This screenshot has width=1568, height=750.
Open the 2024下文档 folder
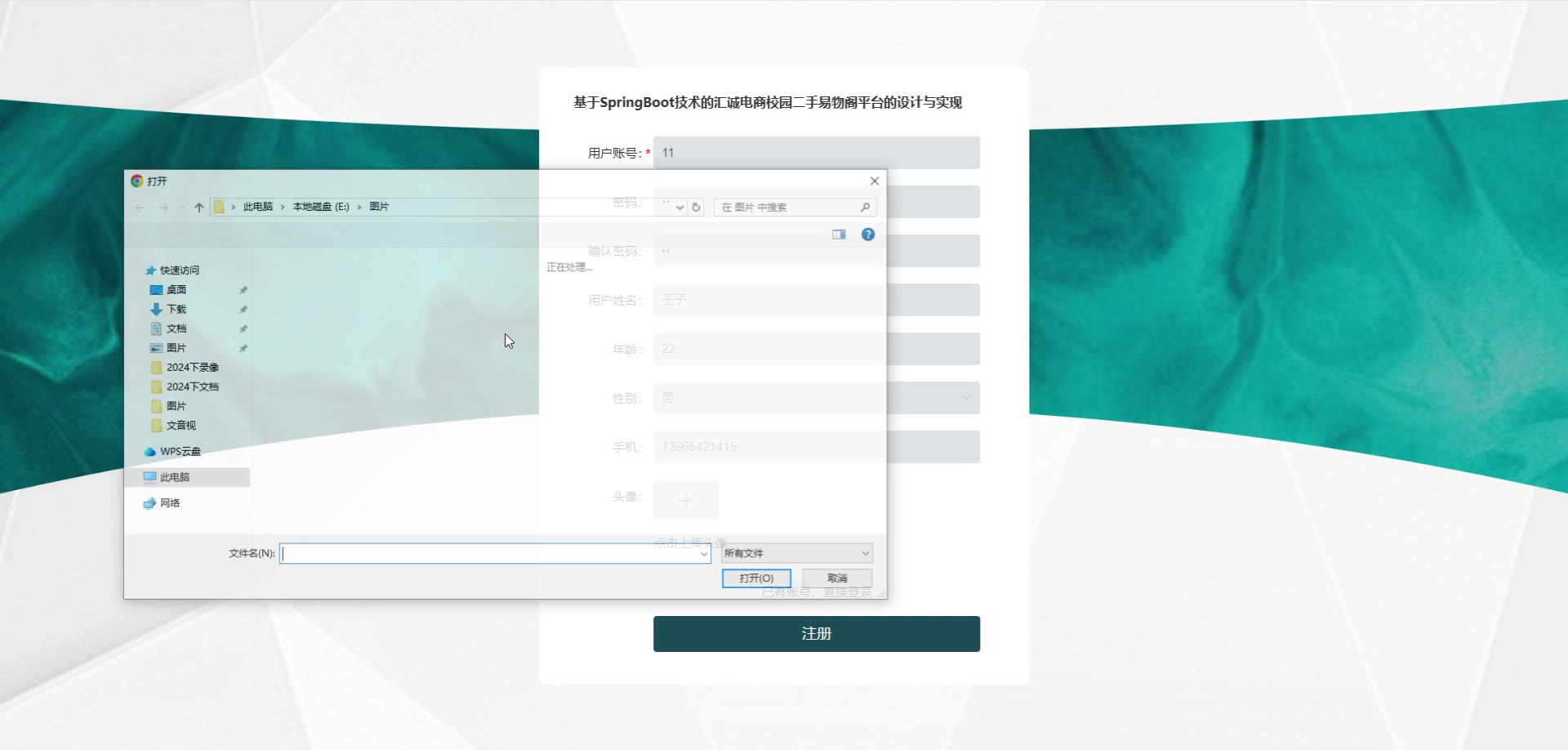point(193,387)
